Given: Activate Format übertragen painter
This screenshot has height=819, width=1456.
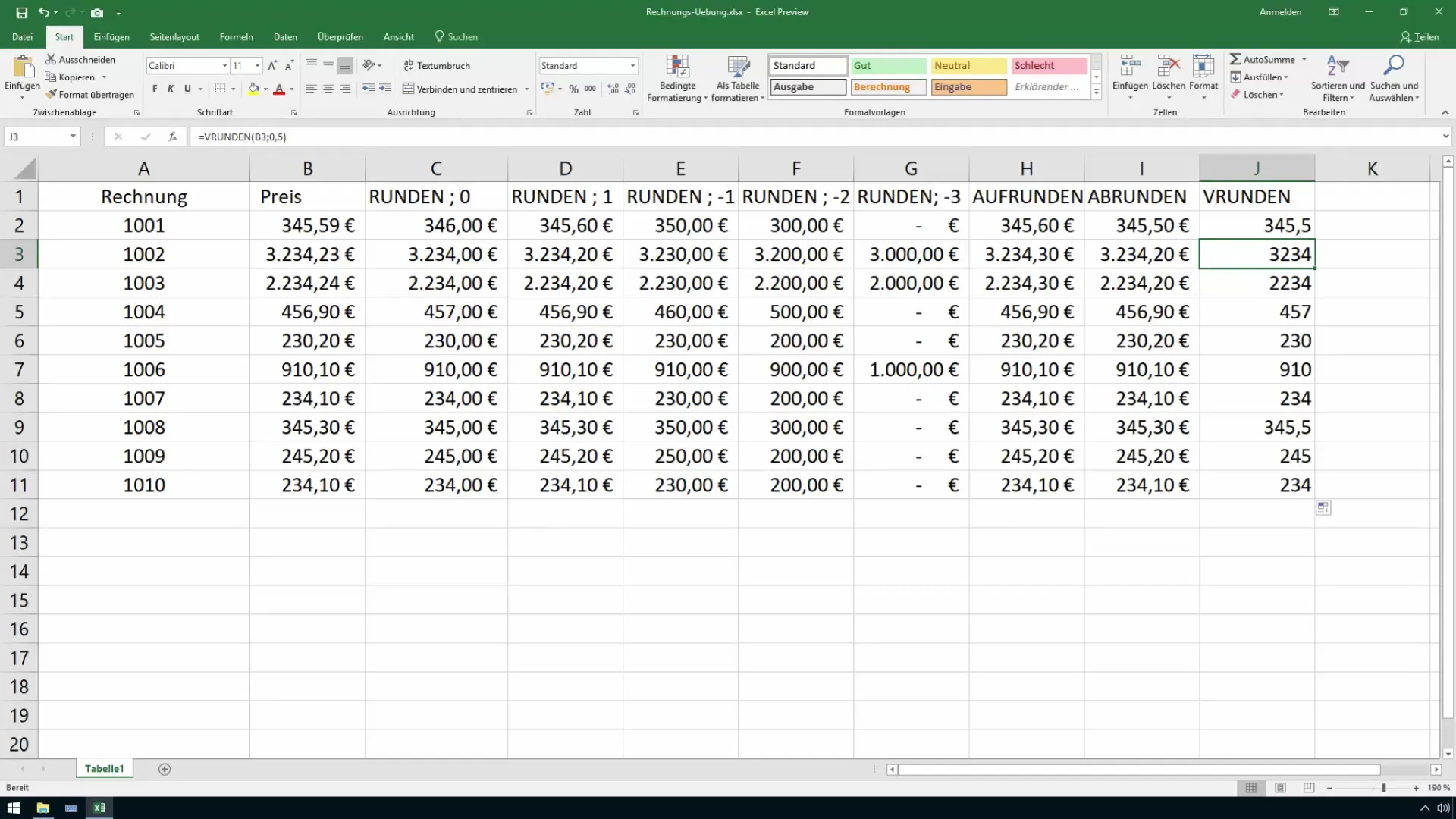Looking at the screenshot, I should pos(89,95).
